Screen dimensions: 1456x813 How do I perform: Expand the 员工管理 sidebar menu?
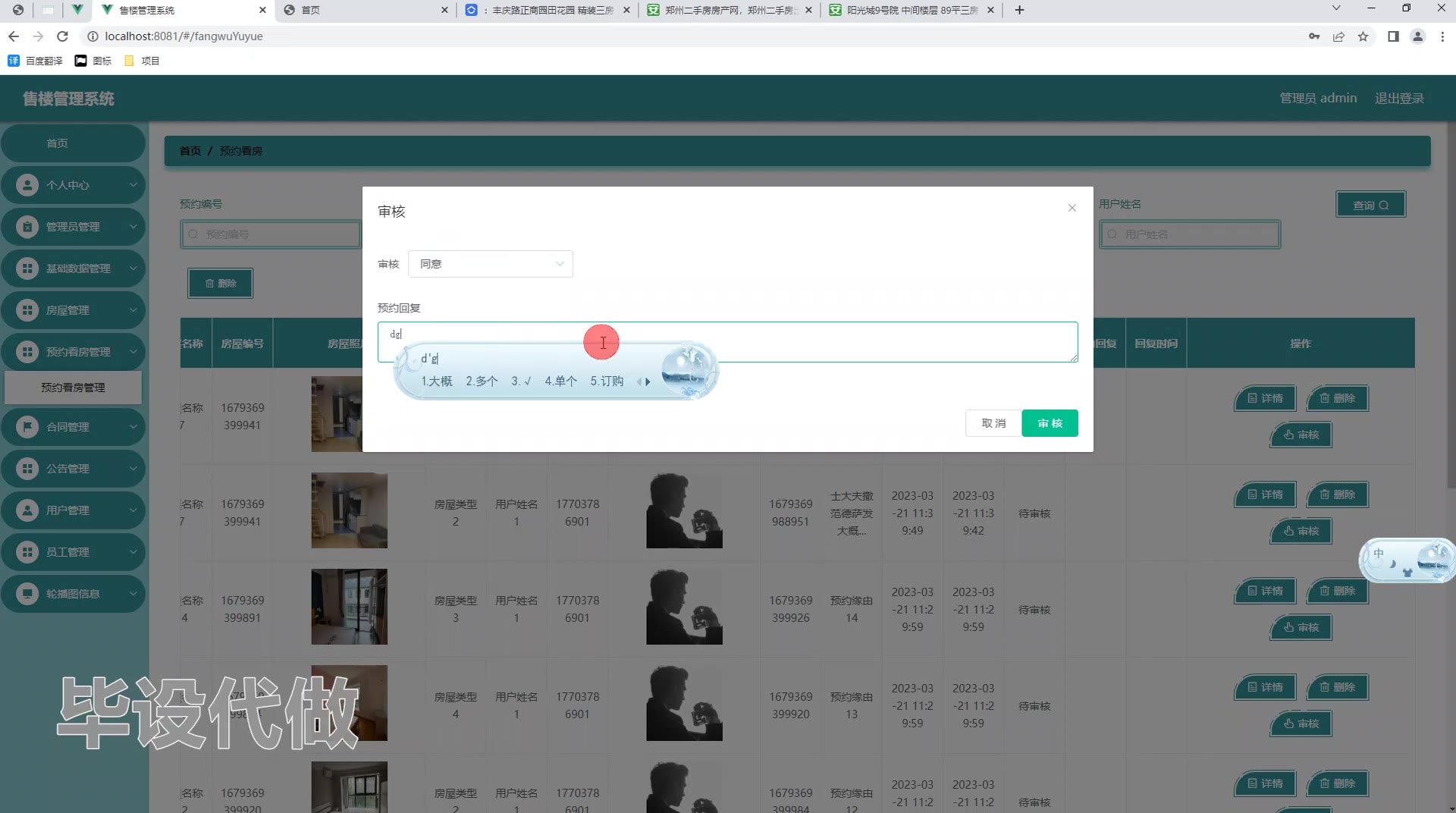(73, 552)
